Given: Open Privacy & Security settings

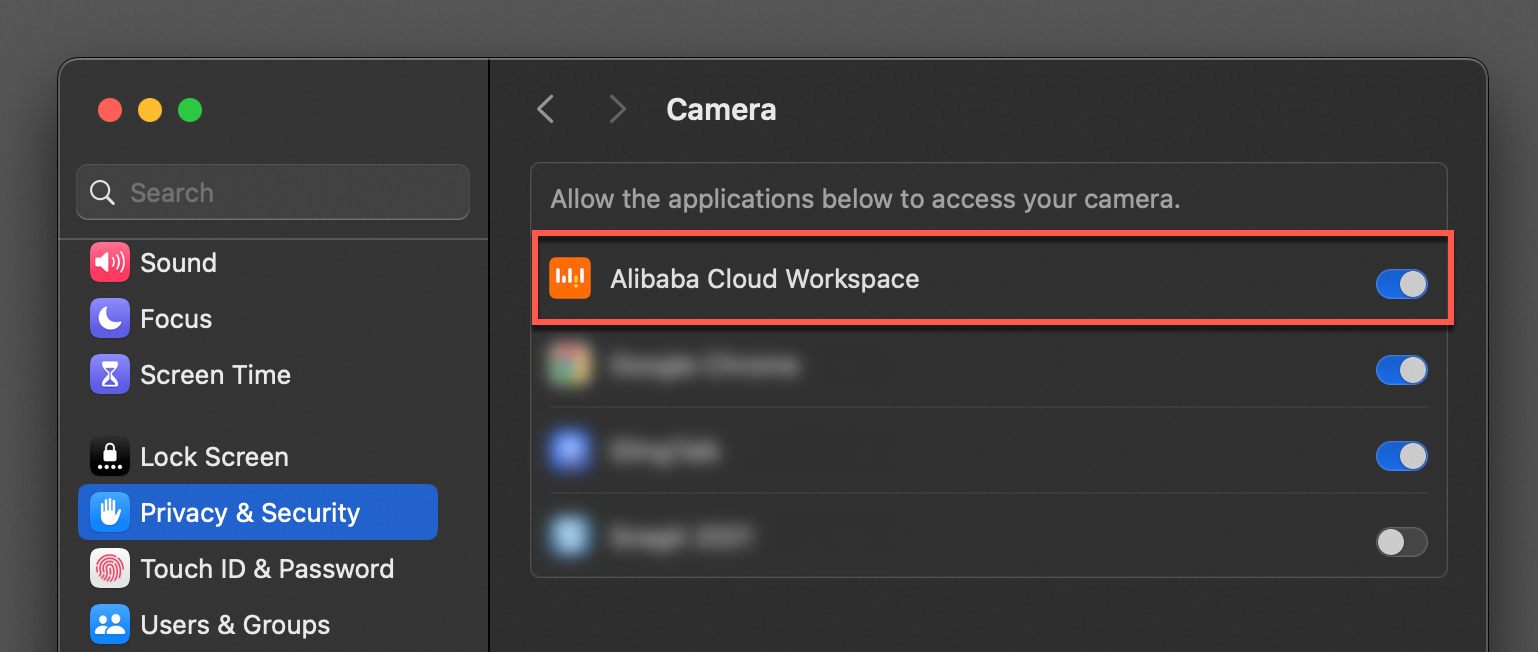Looking at the screenshot, I should point(250,512).
